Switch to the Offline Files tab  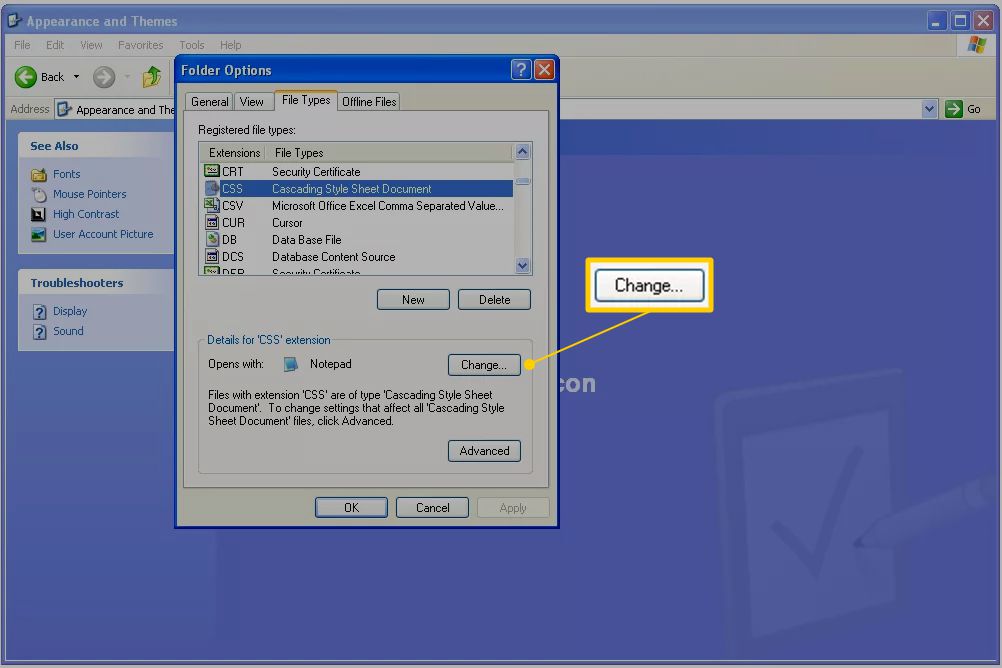click(x=369, y=102)
